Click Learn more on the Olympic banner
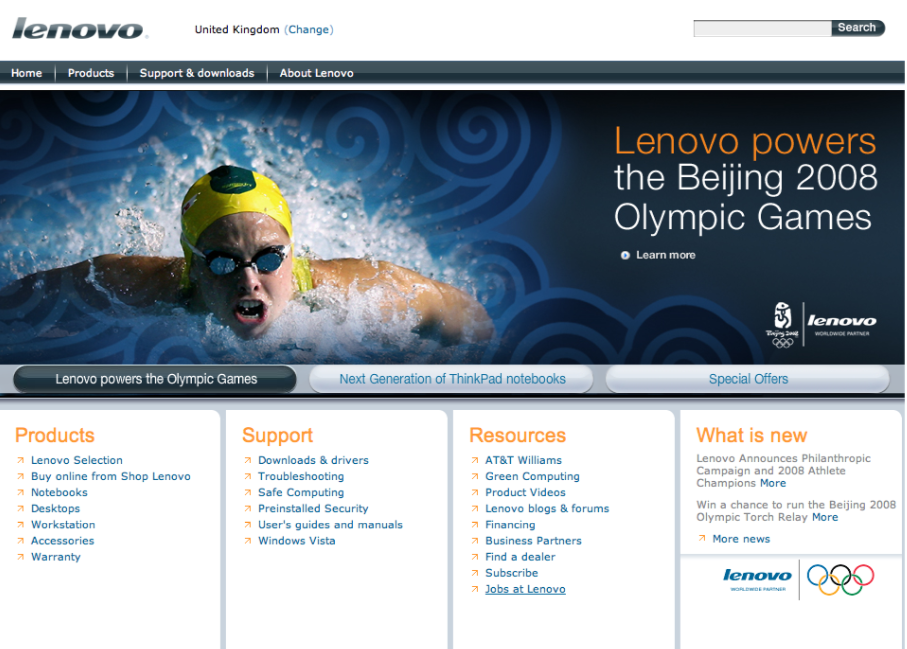The image size is (907, 649). 665,255
